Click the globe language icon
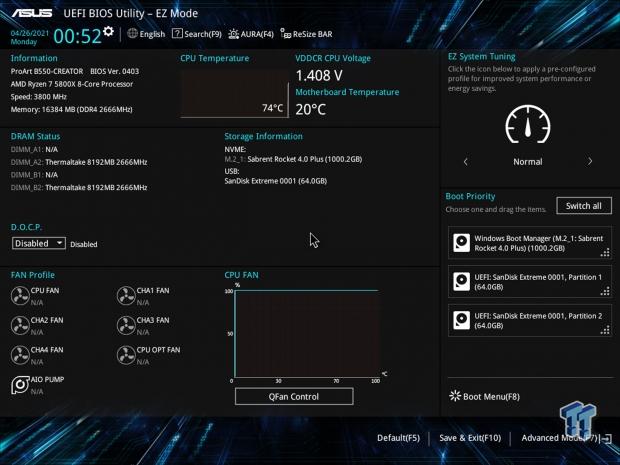Screen dimensions: 620x465 132,33
